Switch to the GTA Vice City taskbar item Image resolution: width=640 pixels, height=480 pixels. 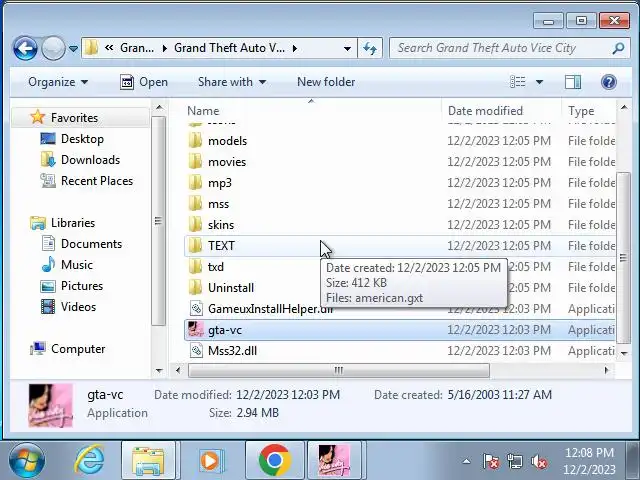(x=334, y=460)
